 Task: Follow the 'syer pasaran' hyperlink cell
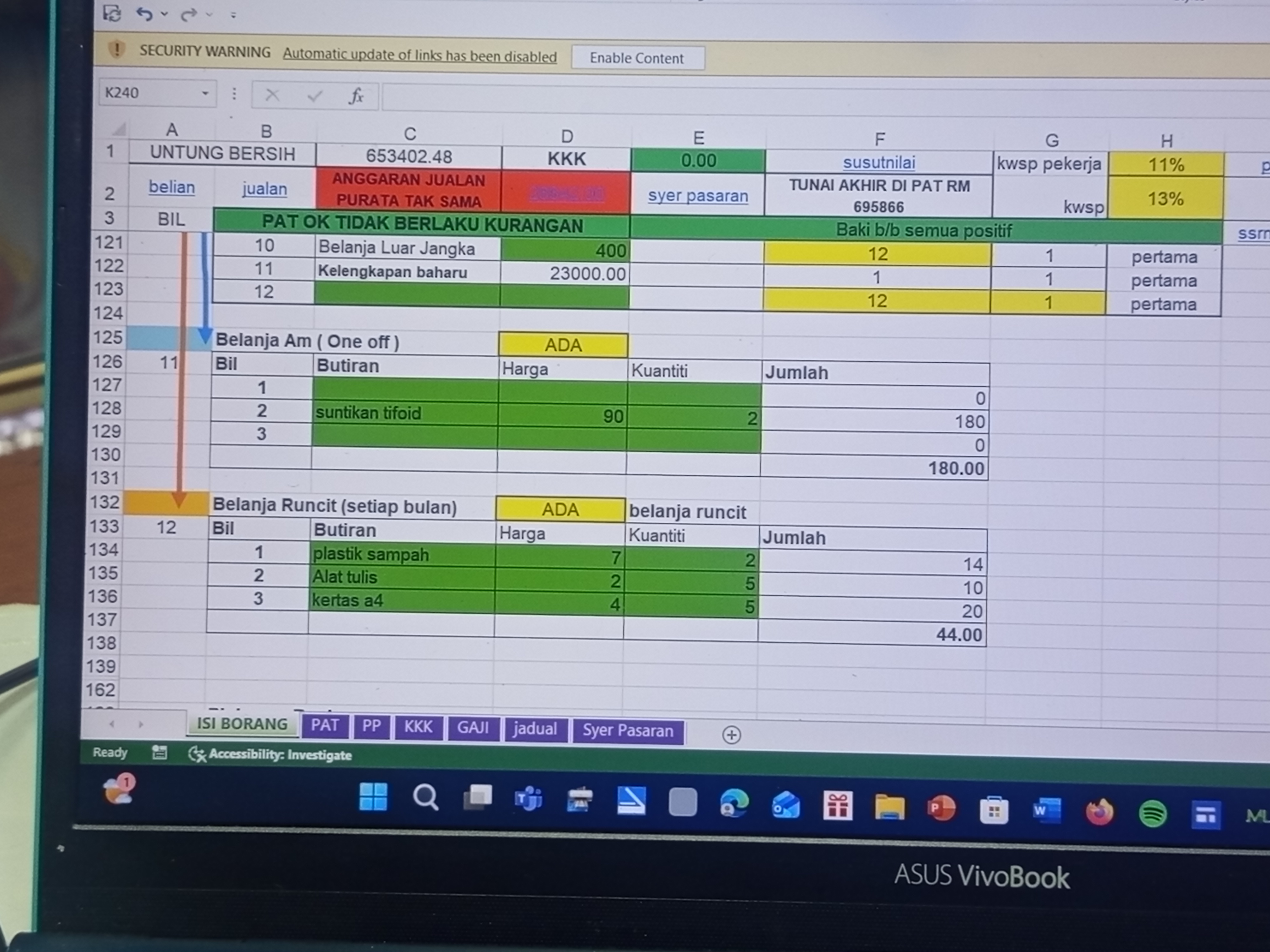(698, 196)
